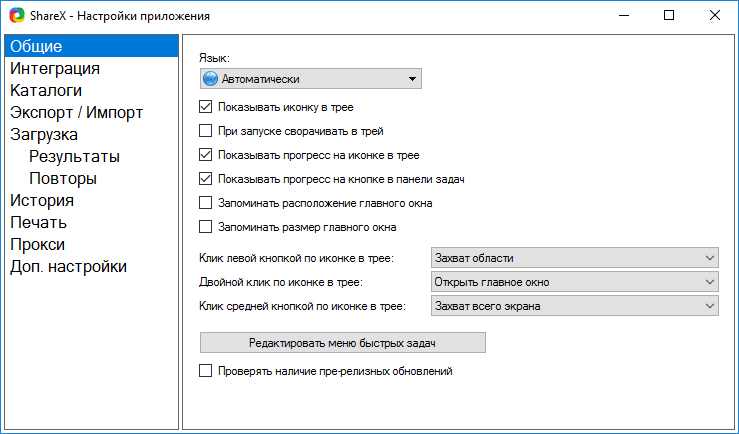Enable Проверять наличие пре-релизных обновлений
This screenshot has width=739, height=434.
[x=205, y=371]
